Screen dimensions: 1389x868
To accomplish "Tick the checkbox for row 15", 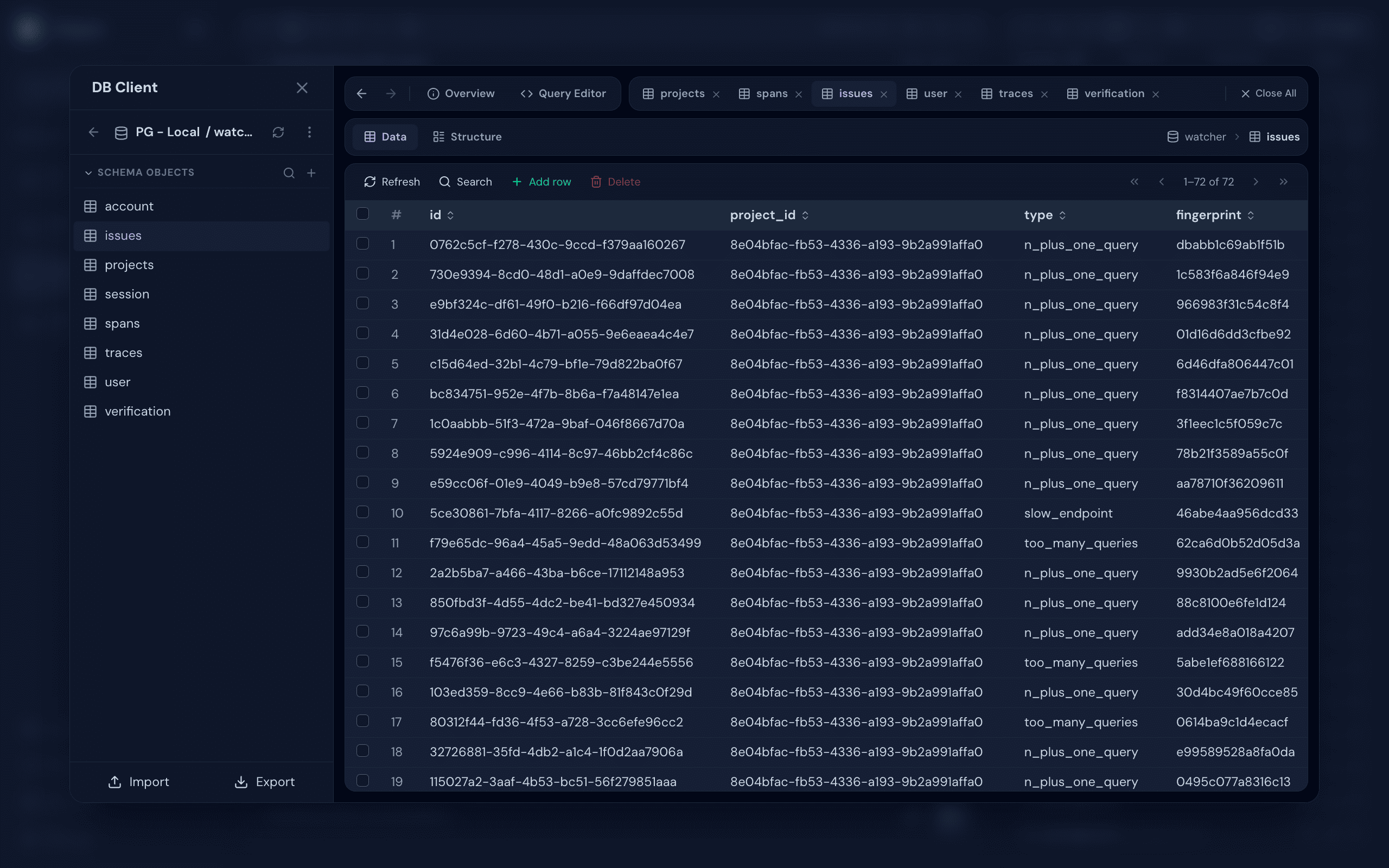I will (x=363, y=661).
